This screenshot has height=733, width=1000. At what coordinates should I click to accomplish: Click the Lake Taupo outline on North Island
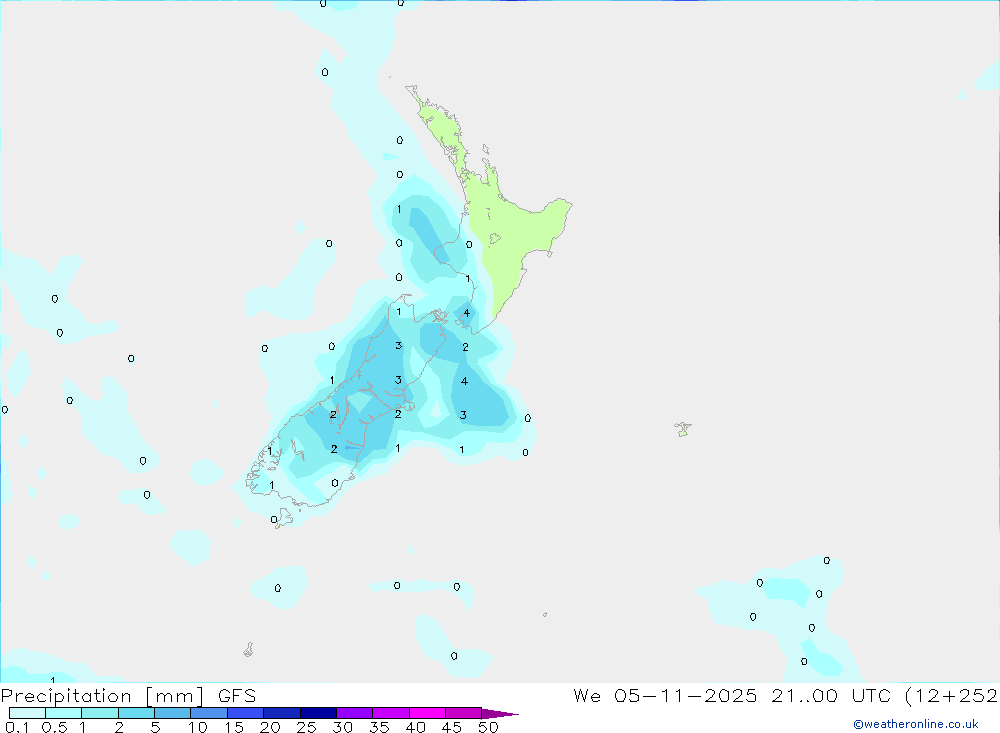[494, 239]
